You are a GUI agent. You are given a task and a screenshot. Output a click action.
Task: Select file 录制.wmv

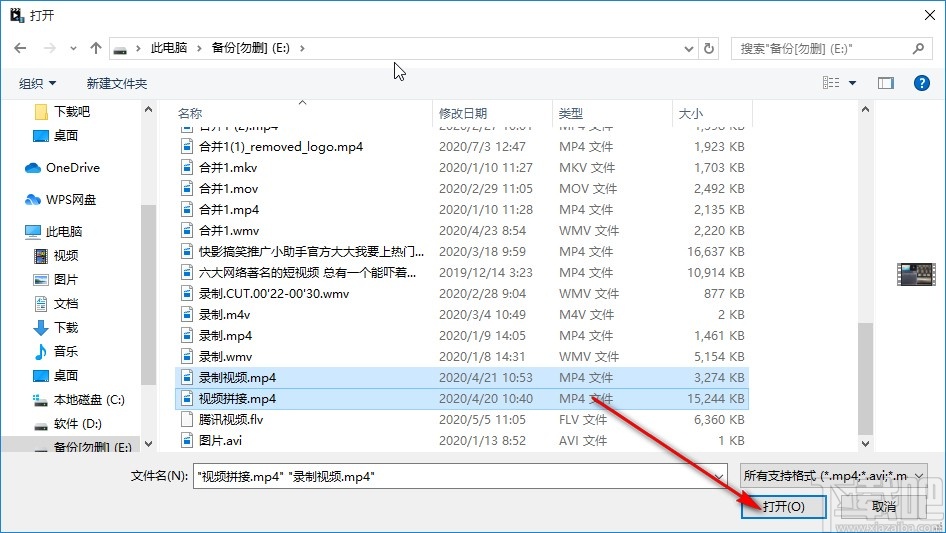(x=462, y=357)
